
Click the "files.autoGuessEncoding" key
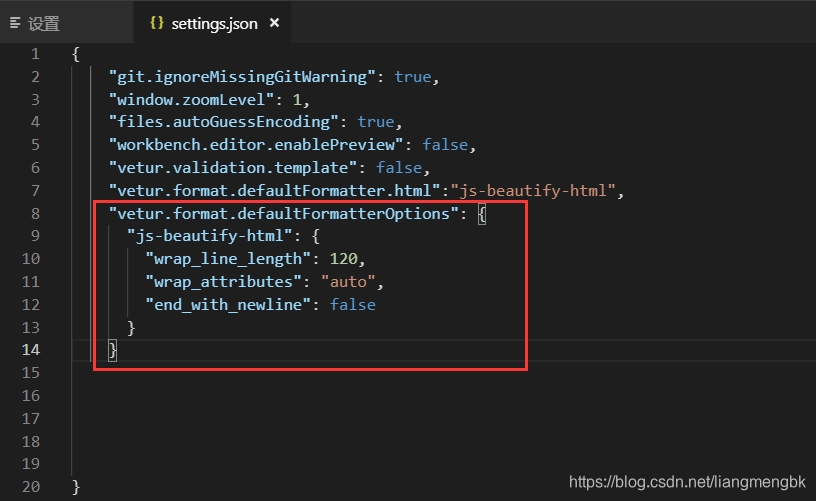224,122
